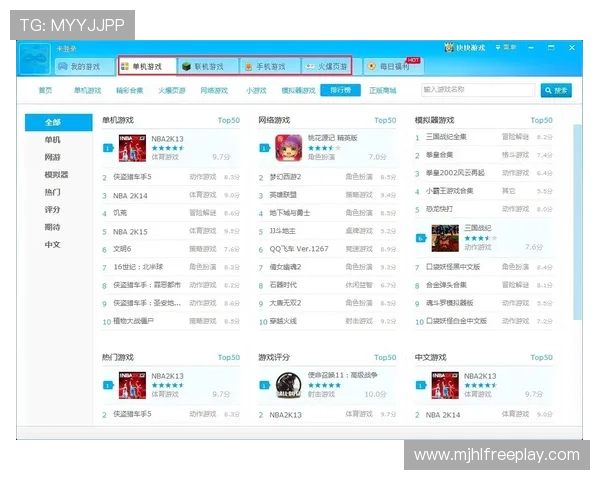Click the 搜索 search button
Screen dimensions: 600x480
click(556, 90)
